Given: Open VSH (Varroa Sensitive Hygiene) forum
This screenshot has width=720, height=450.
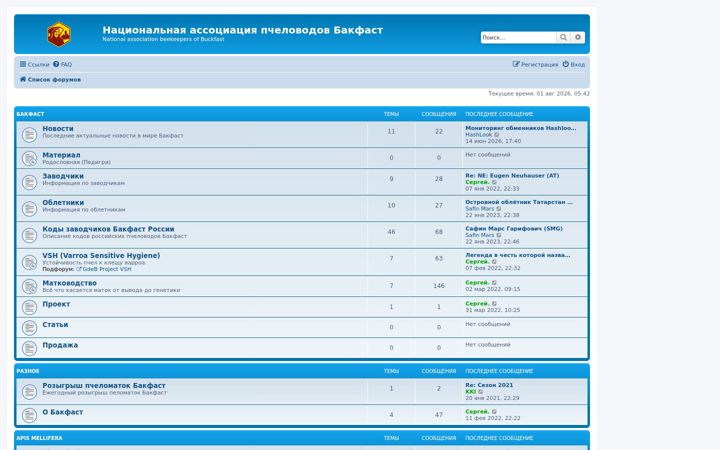Looking at the screenshot, I should coord(101,255).
